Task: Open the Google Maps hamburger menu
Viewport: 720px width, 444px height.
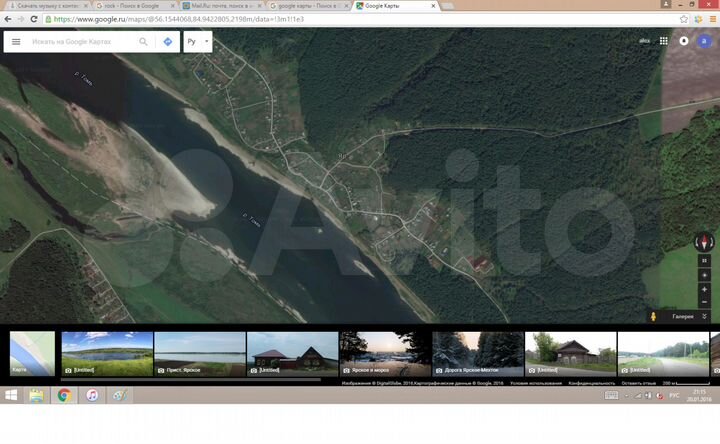Action: (16, 42)
